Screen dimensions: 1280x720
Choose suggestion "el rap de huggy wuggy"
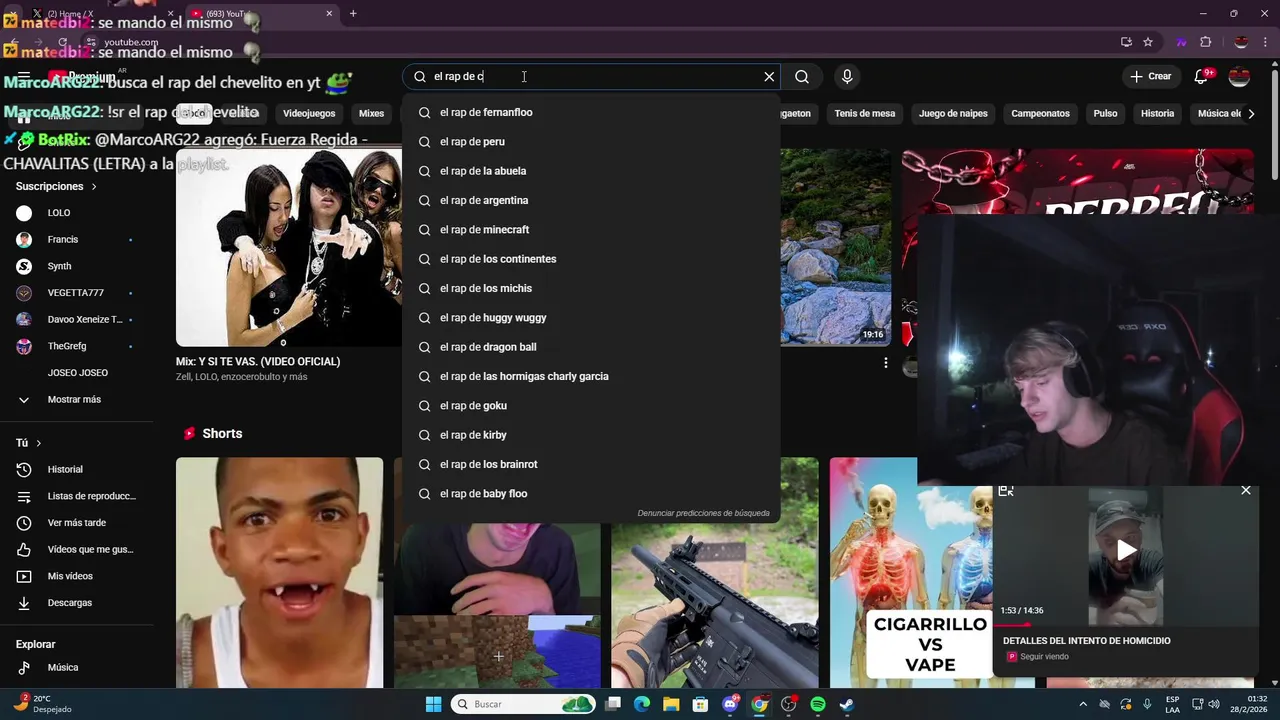pyautogui.click(x=591, y=318)
